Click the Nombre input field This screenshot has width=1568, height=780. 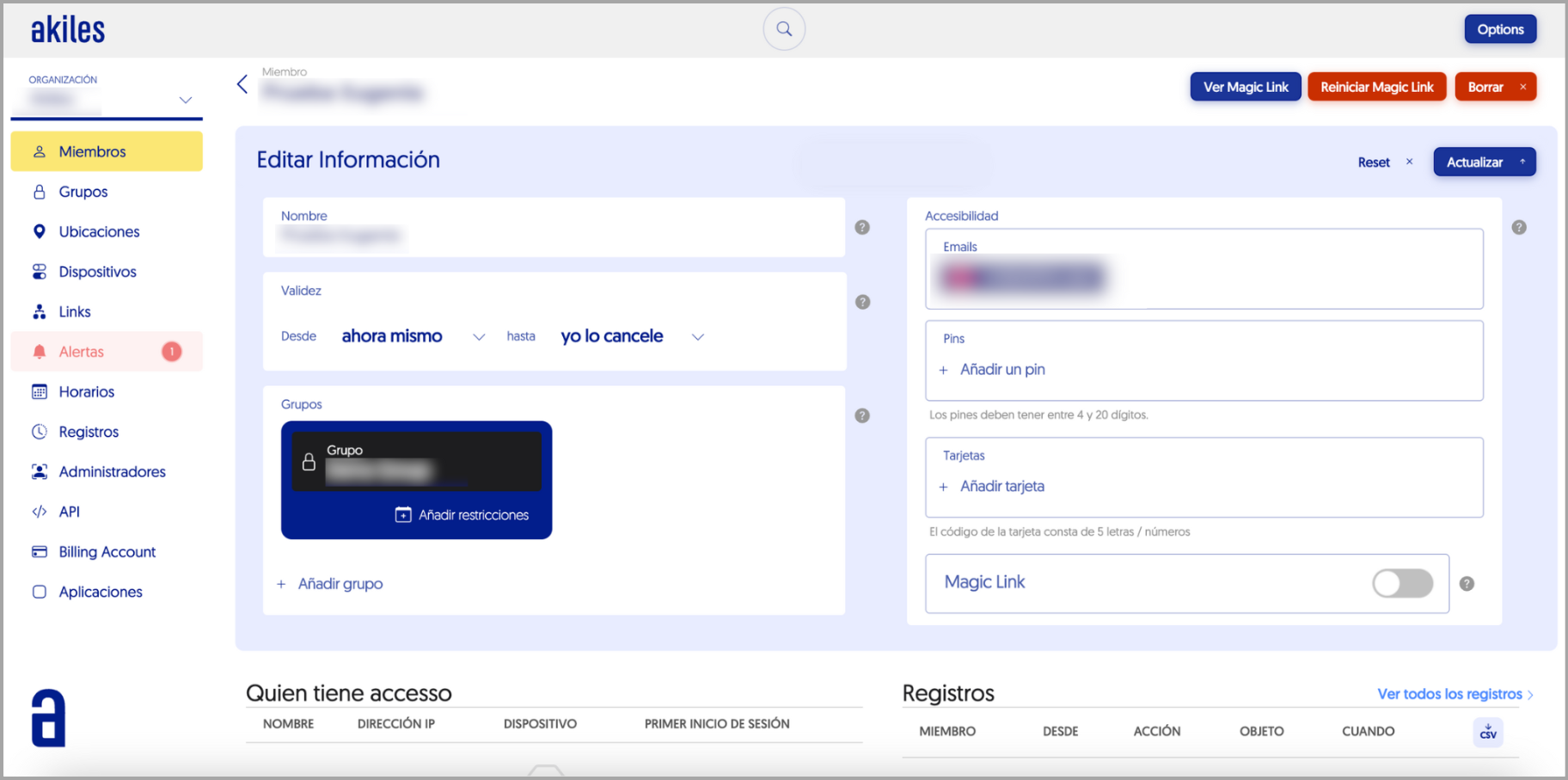tap(554, 235)
